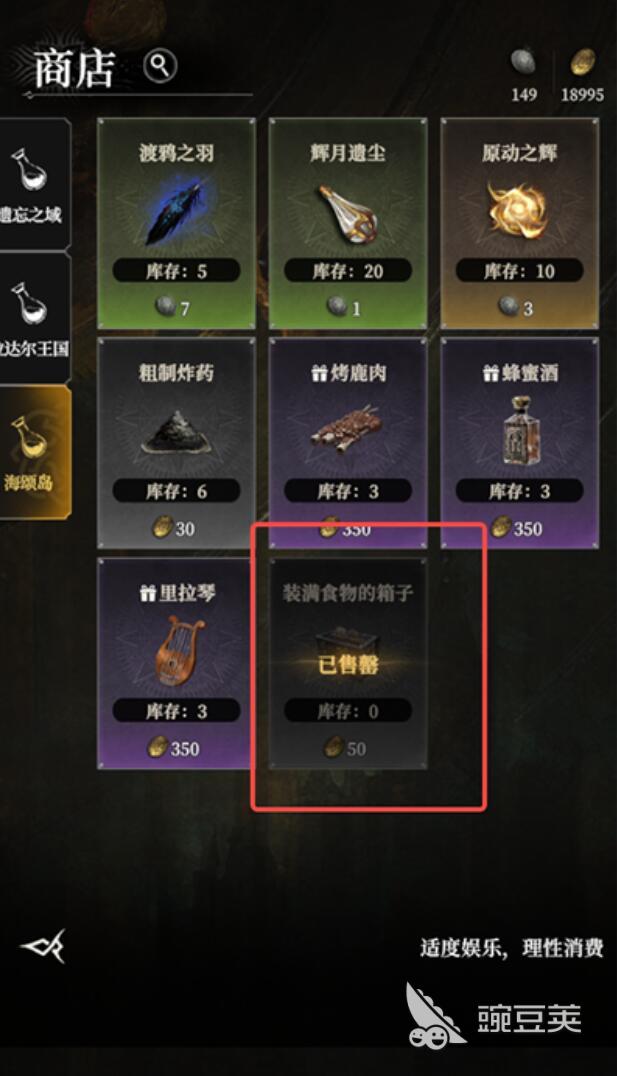Select the highlighted 海颂岛 shop tab
617x1076 pixels.
tap(34, 452)
